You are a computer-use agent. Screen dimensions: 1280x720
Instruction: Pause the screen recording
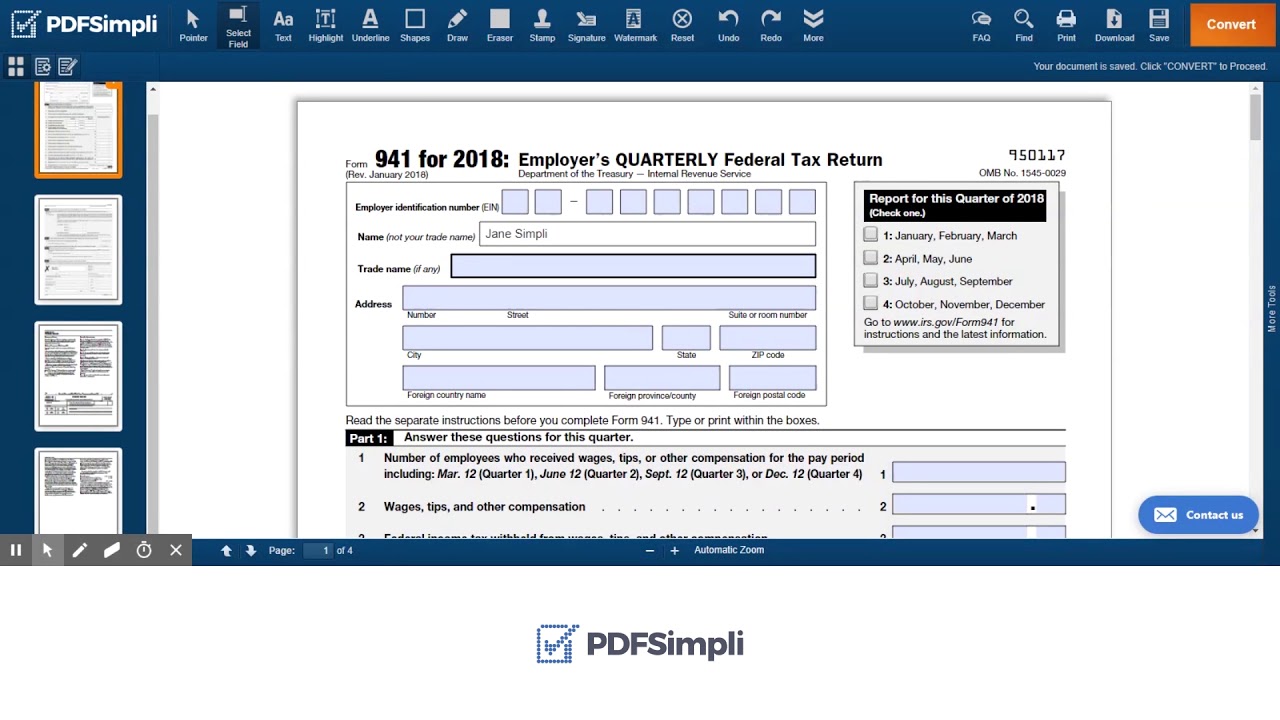pyautogui.click(x=16, y=550)
